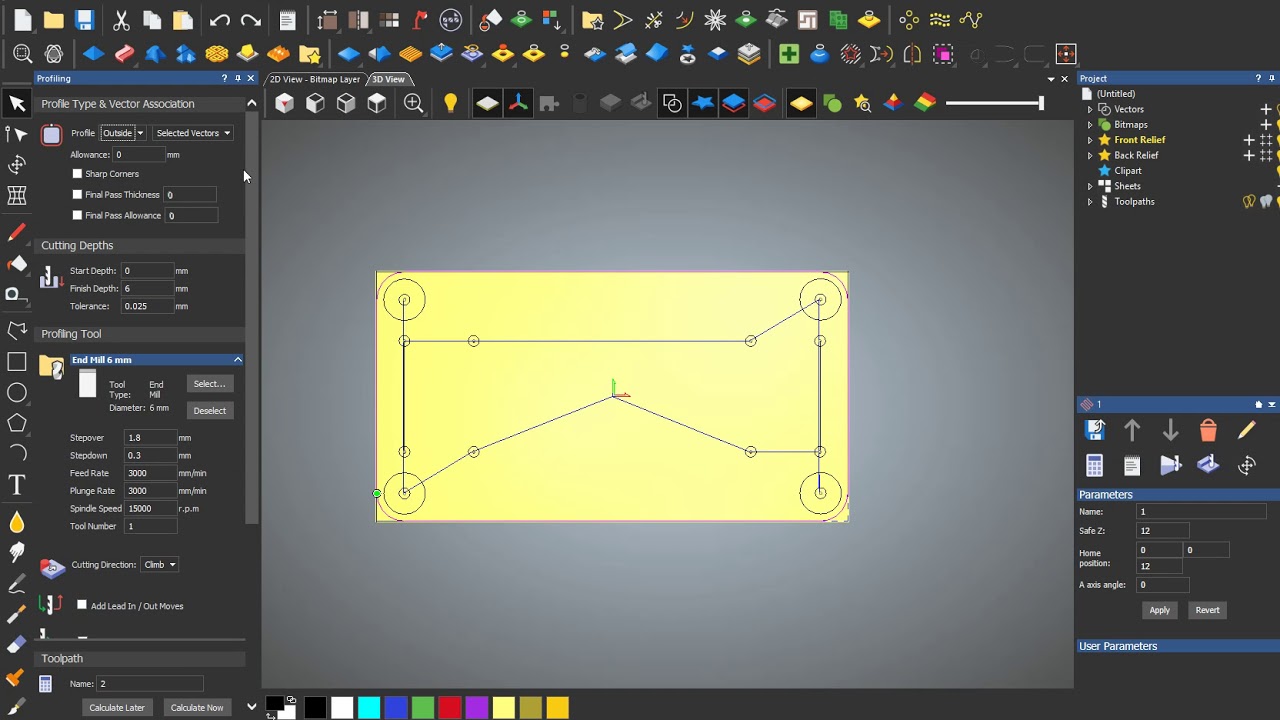Screen dimensions: 1280x720
Task: Click the tool Select... button
Action: [x=209, y=384]
